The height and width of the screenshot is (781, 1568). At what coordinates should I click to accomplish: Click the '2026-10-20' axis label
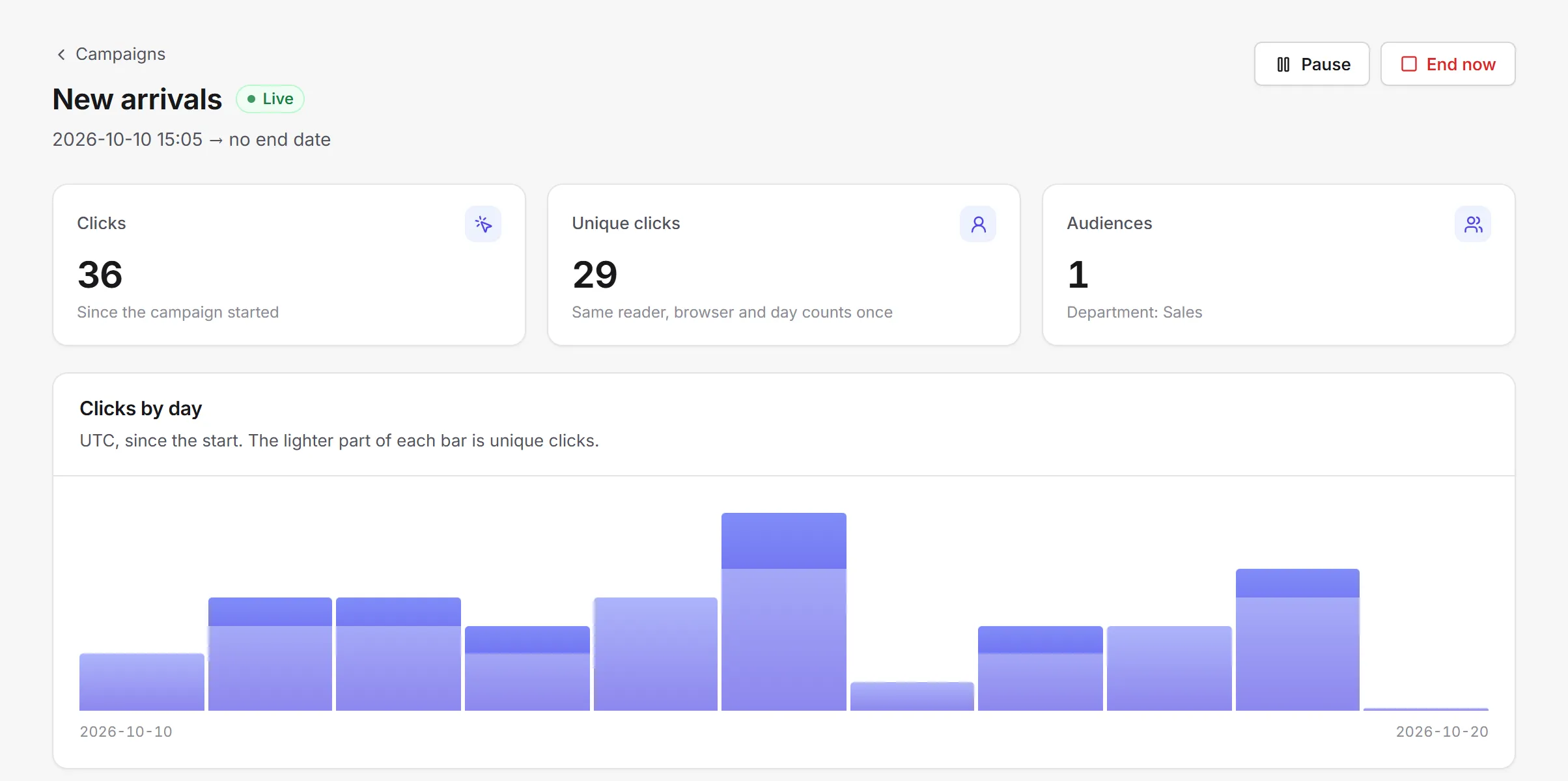tap(1442, 732)
